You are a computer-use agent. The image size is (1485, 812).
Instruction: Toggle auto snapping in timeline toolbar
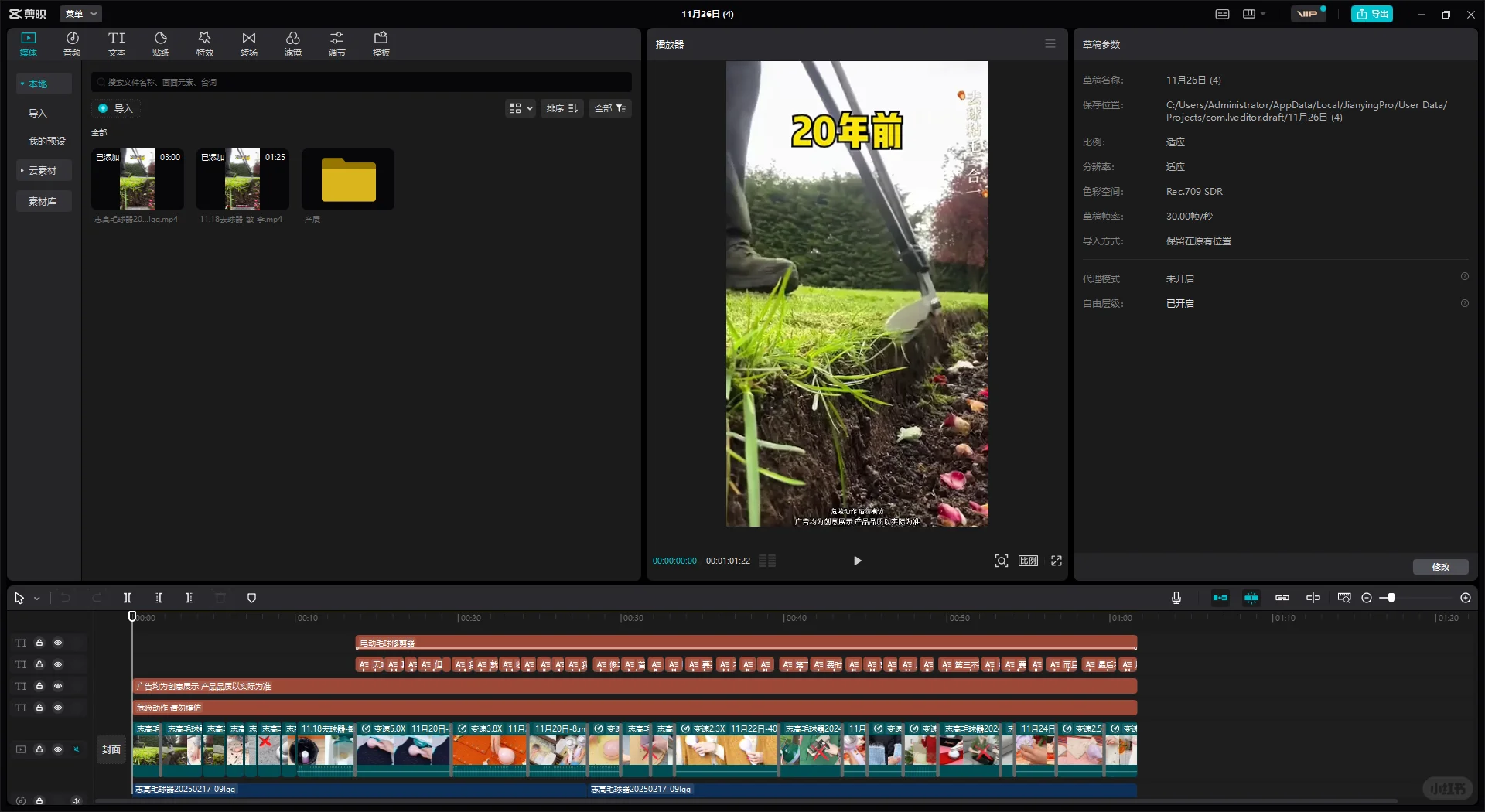point(1251,598)
